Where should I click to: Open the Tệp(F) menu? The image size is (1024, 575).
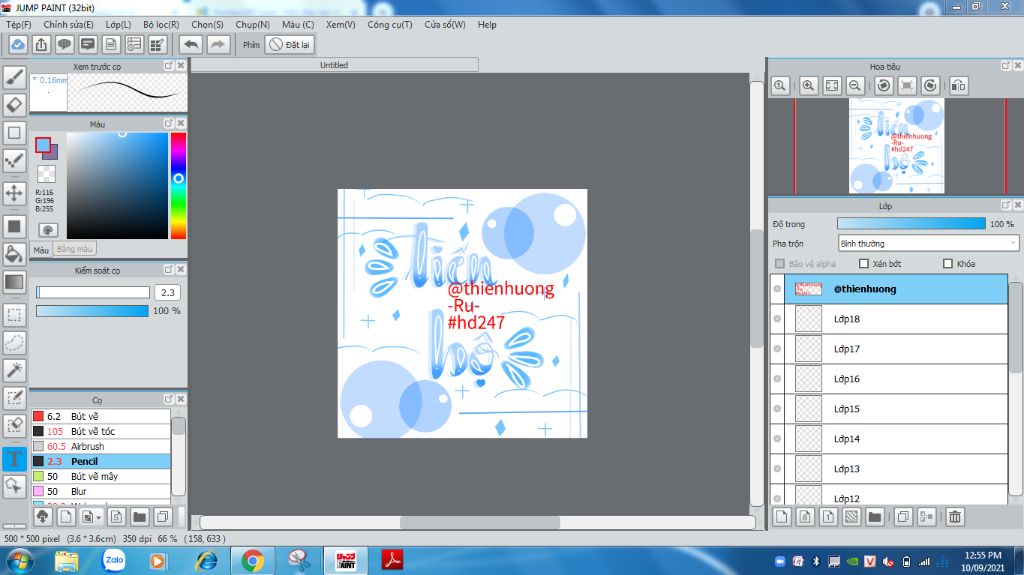19,24
